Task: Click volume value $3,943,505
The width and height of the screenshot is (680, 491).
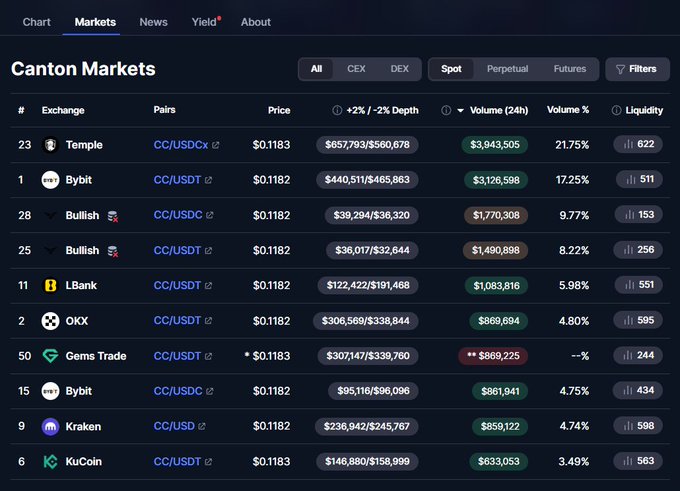Action: (x=494, y=144)
